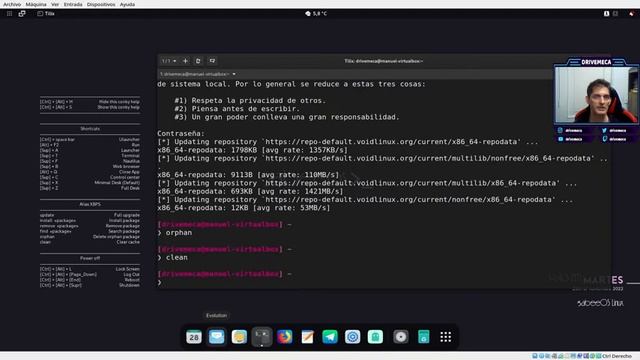Viewport: 640px width, 360px height.
Task: Open the Calendar app in the dock
Action: (194, 337)
